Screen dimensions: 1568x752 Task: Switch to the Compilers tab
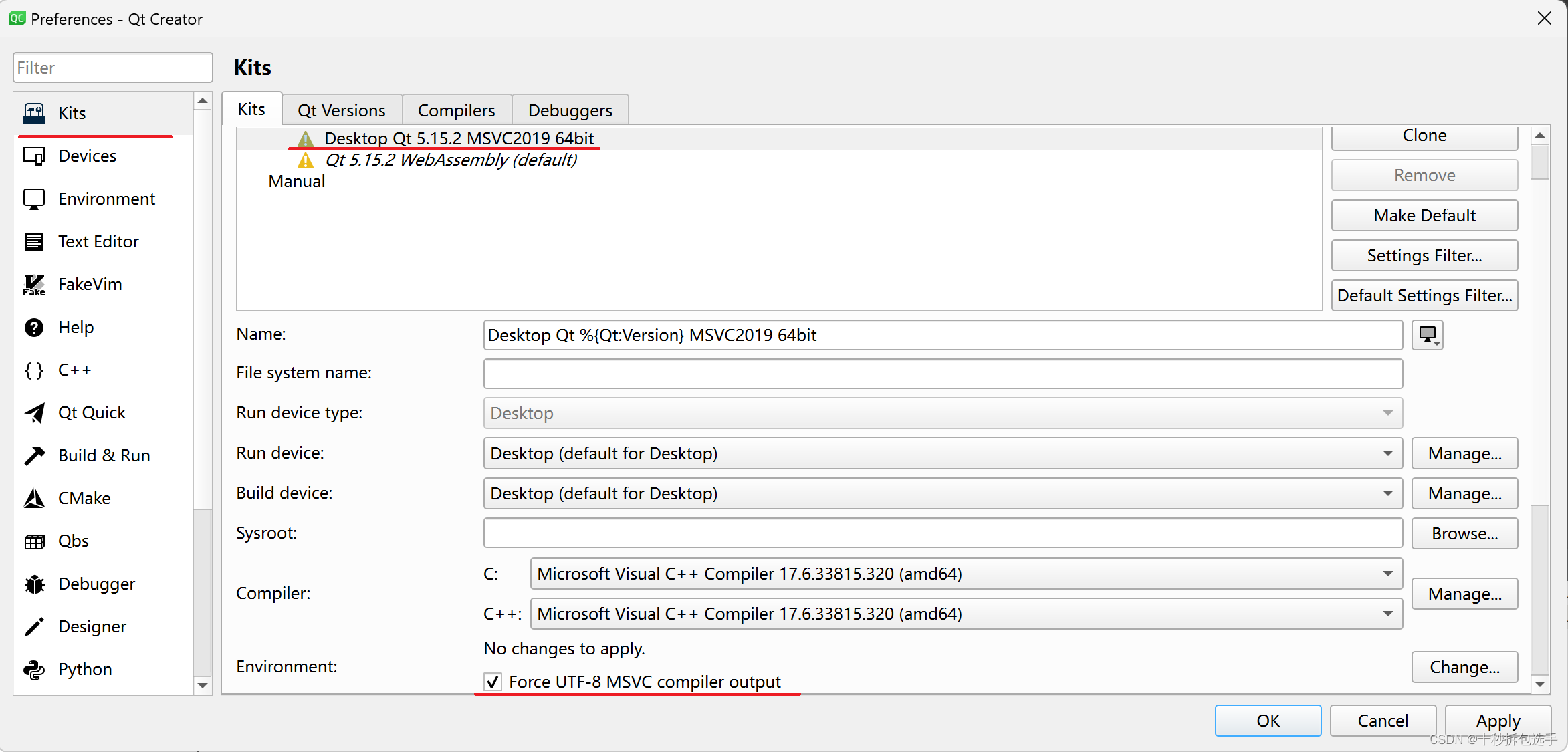point(457,110)
